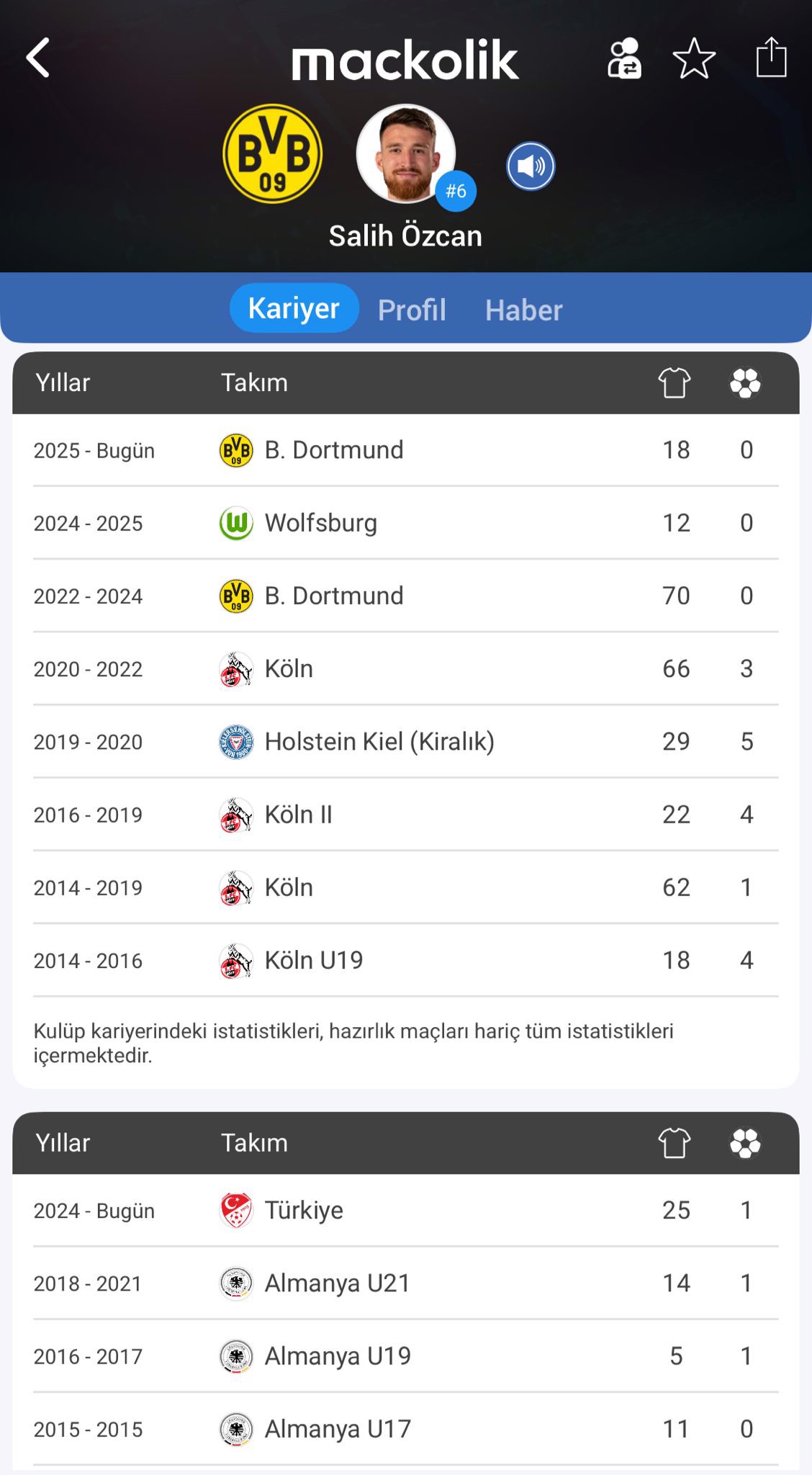
Task: Open Holstein Kiel (Kiralık) team entry
Action: click(379, 741)
